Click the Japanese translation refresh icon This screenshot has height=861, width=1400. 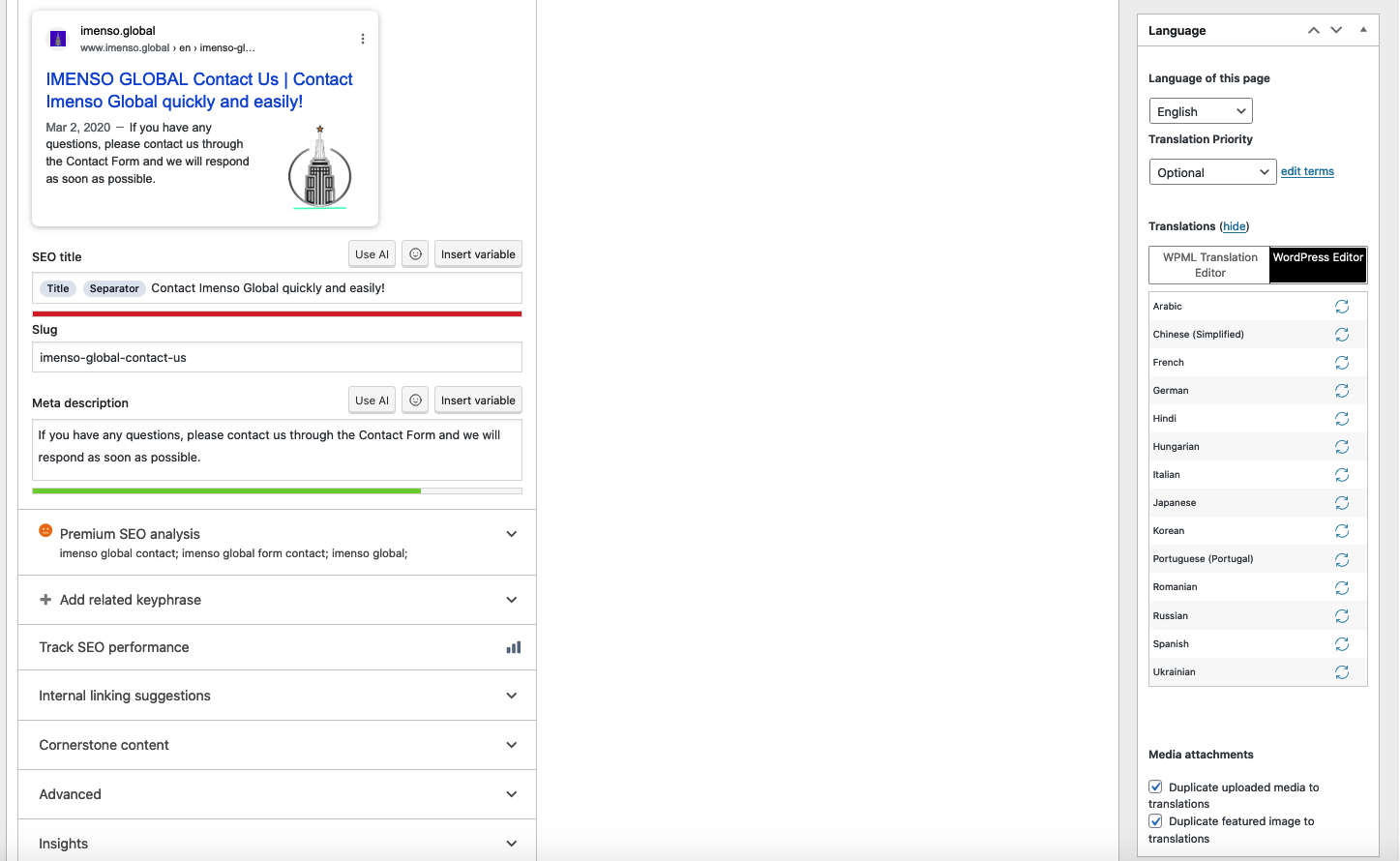click(1342, 503)
